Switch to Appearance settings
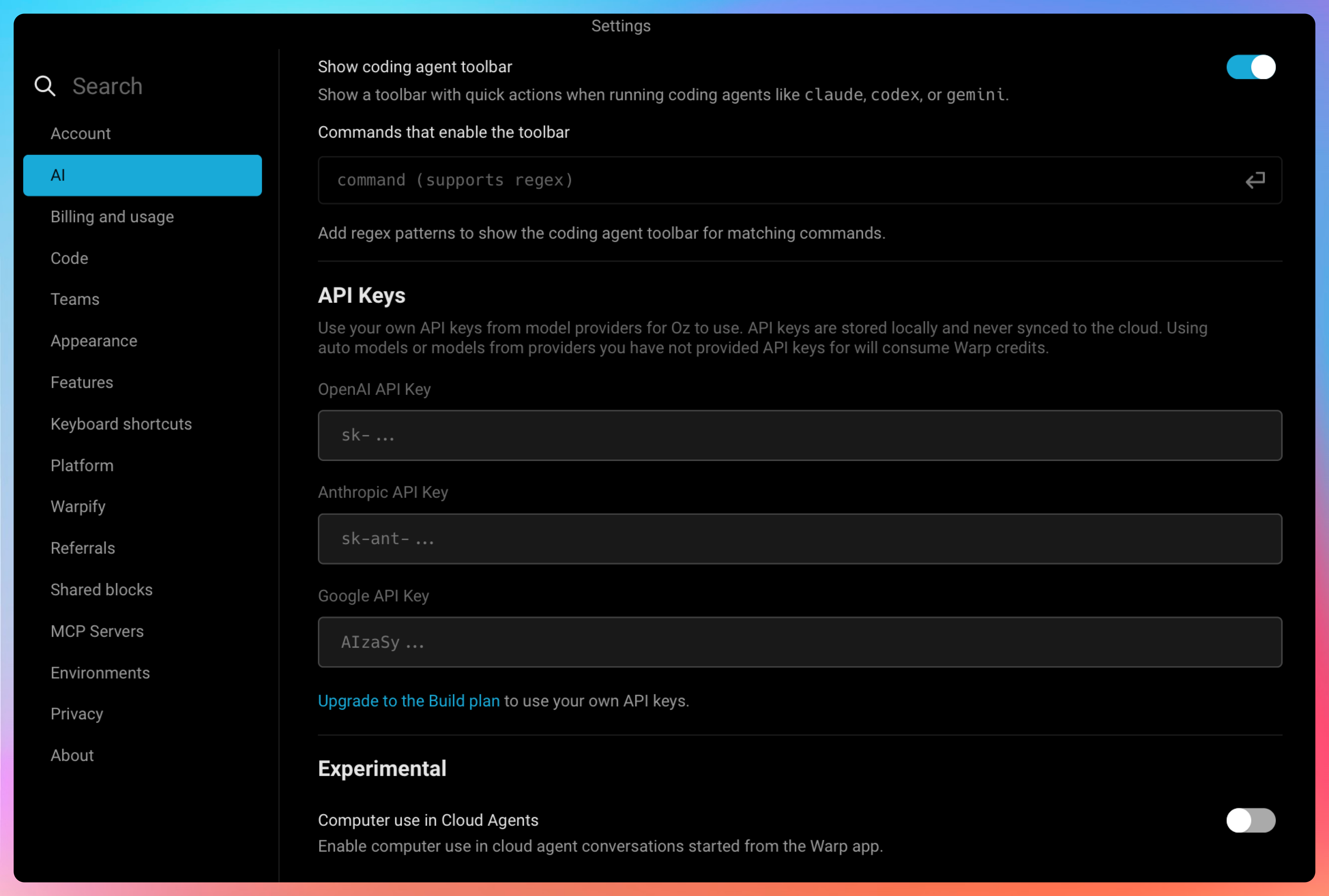This screenshot has height=896, width=1329. pyautogui.click(x=94, y=341)
